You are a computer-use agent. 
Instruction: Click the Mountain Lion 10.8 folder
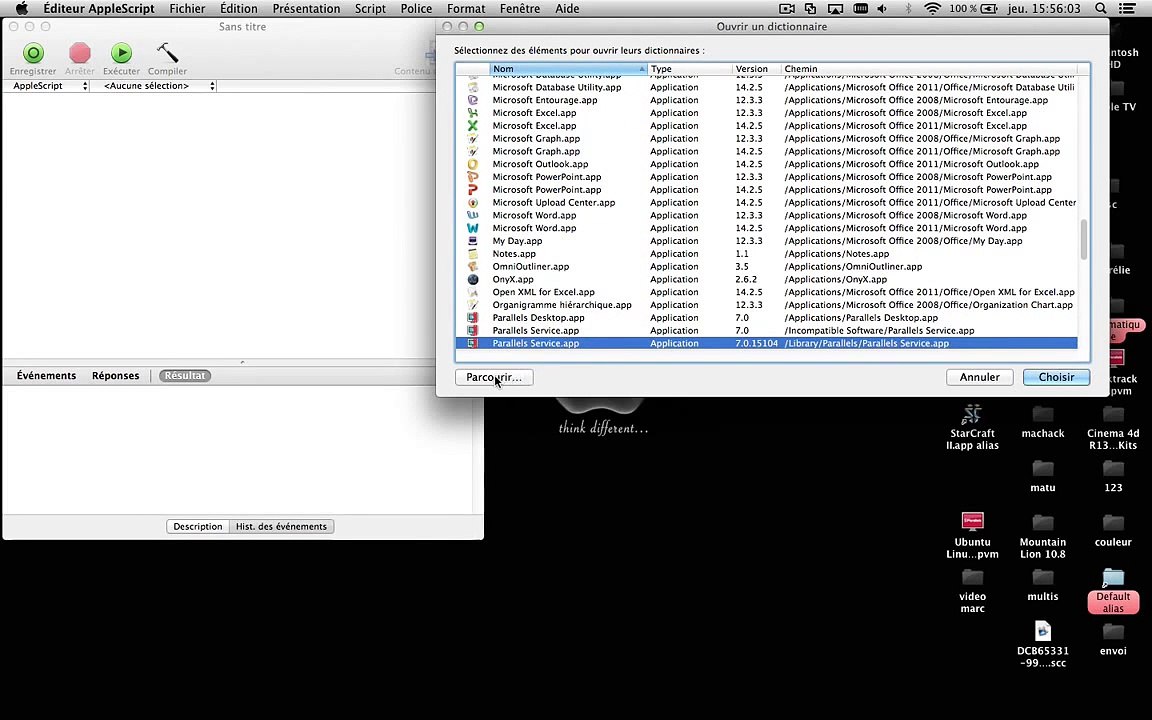click(x=1043, y=522)
